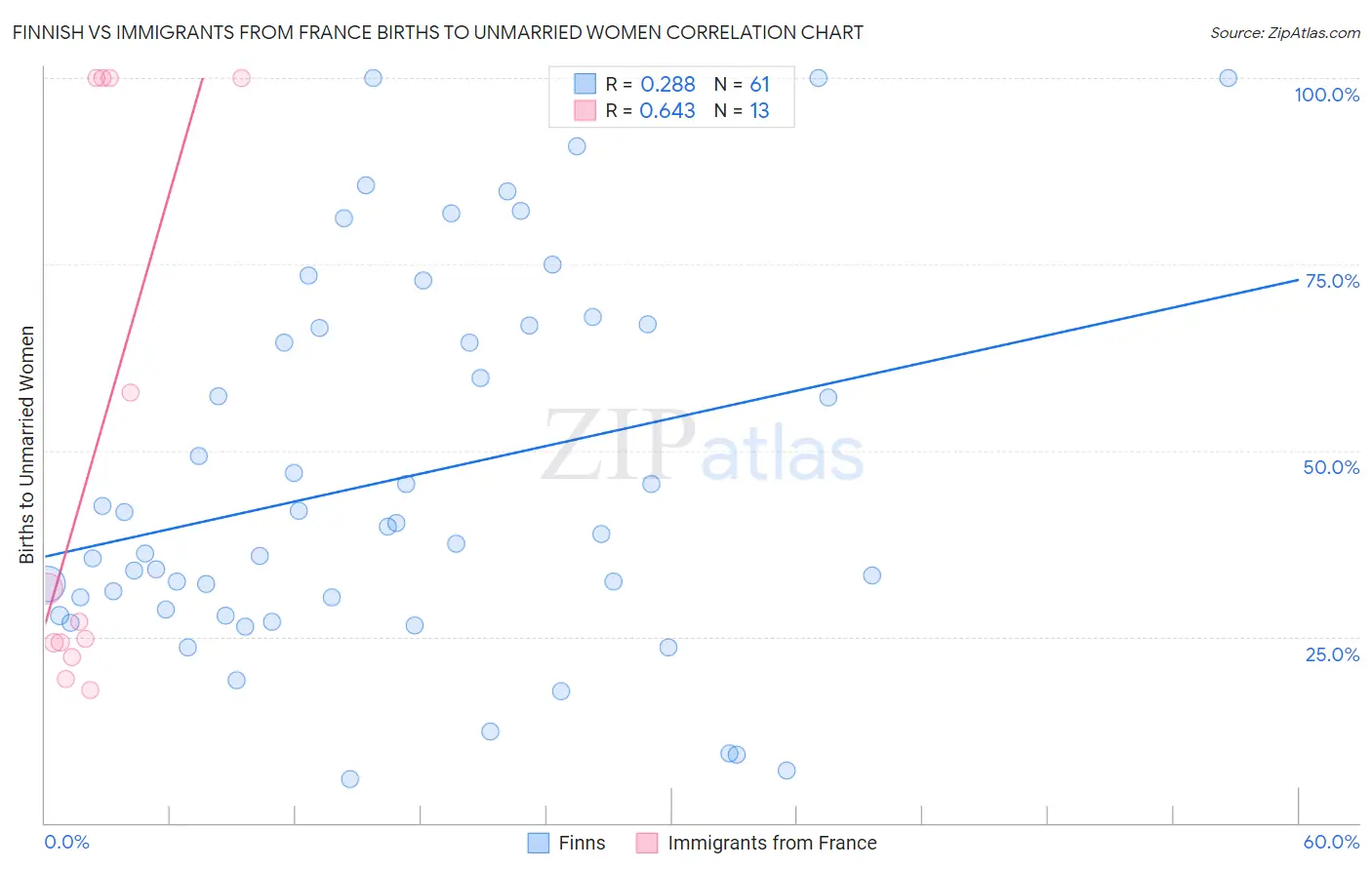Image resolution: width=1372 pixels, height=870 pixels.
Task: Click the 60.0% x-axis label
Action: pos(1331,842)
